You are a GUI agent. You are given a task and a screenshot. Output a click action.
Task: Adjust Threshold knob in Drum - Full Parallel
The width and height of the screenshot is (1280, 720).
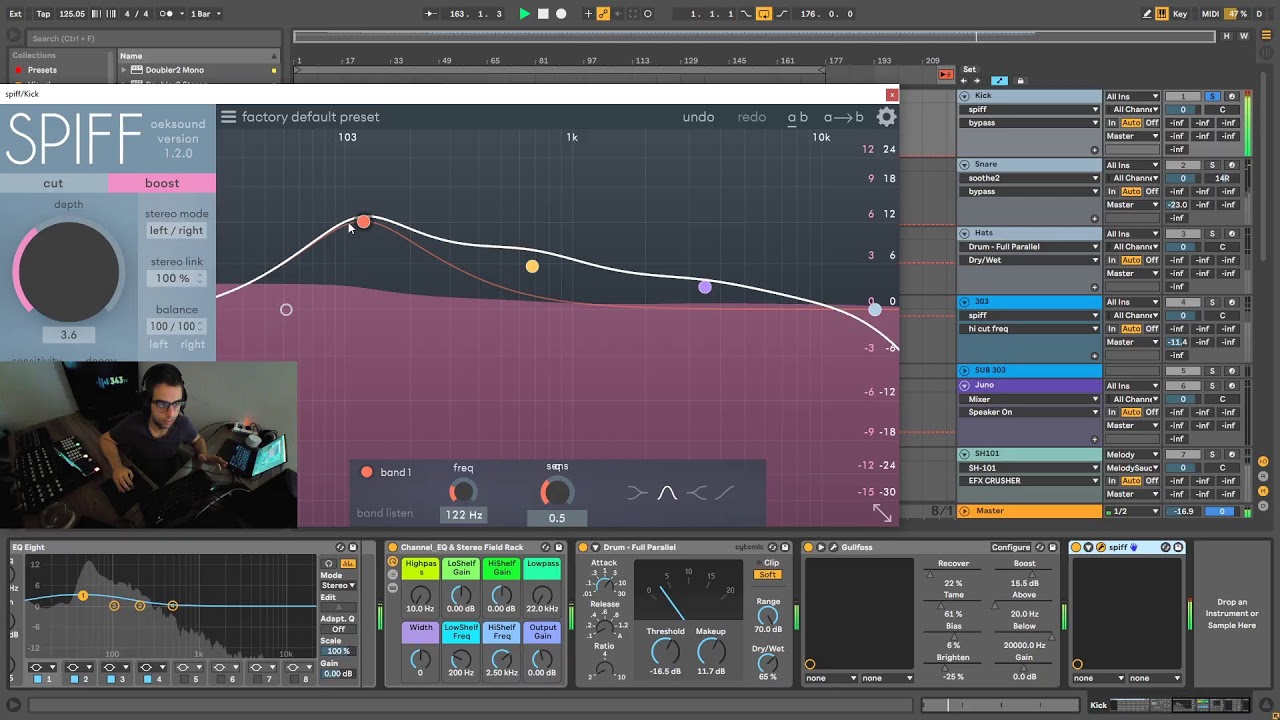pyautogui.click(x=665, y=652)
